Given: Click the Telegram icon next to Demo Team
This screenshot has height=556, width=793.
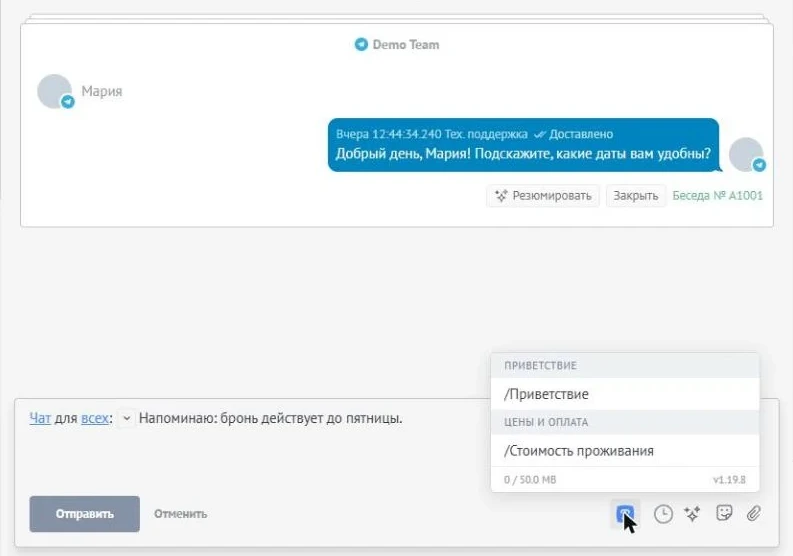Looking at the screenshot, I should click(361, 45).
